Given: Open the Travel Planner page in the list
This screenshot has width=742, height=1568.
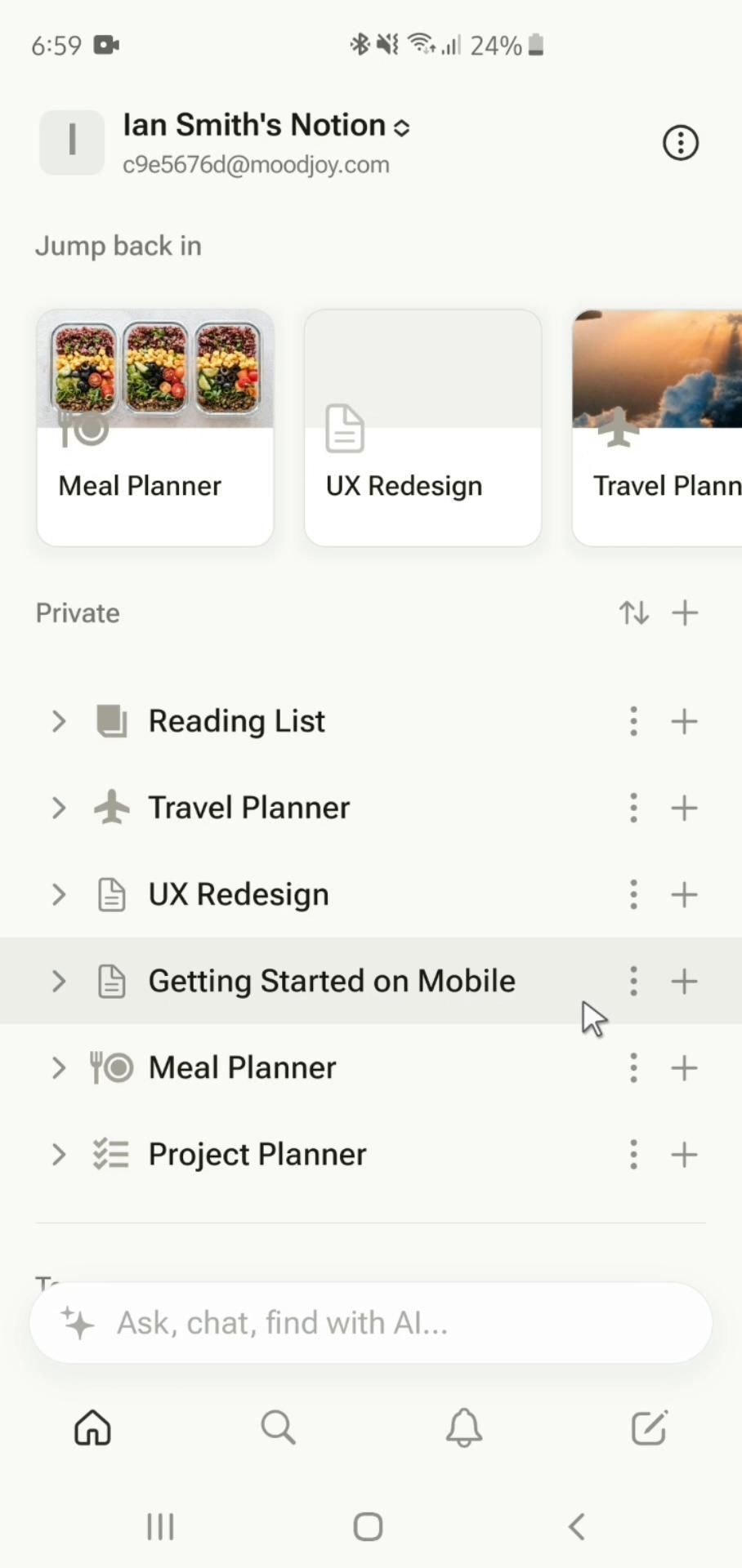Looking at the screenshot, I should (x=249, y=808).
